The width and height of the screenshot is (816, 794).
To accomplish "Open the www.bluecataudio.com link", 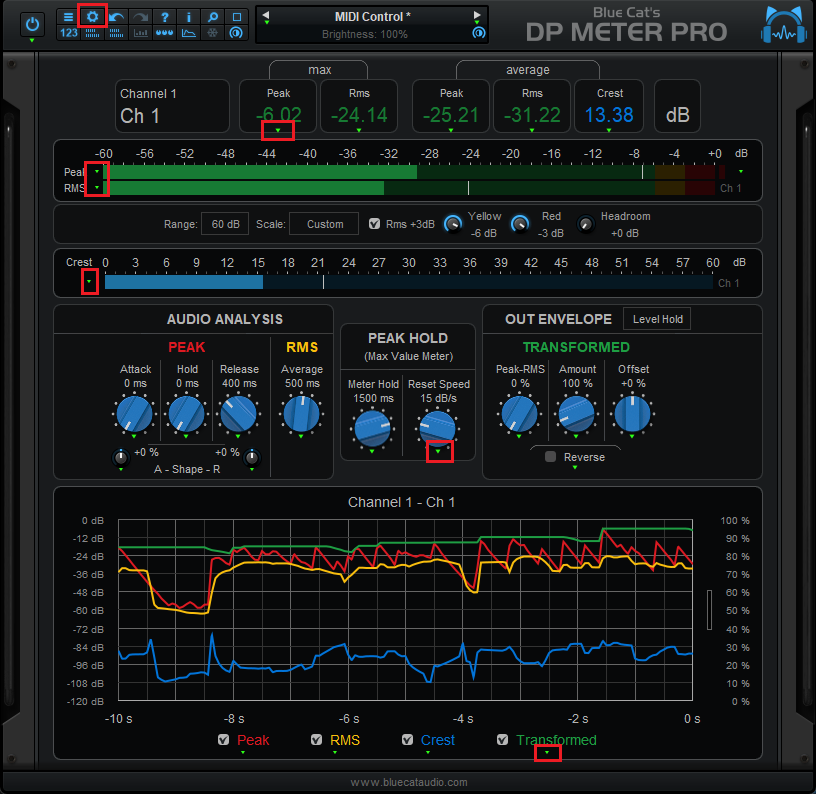I will 409,782.
